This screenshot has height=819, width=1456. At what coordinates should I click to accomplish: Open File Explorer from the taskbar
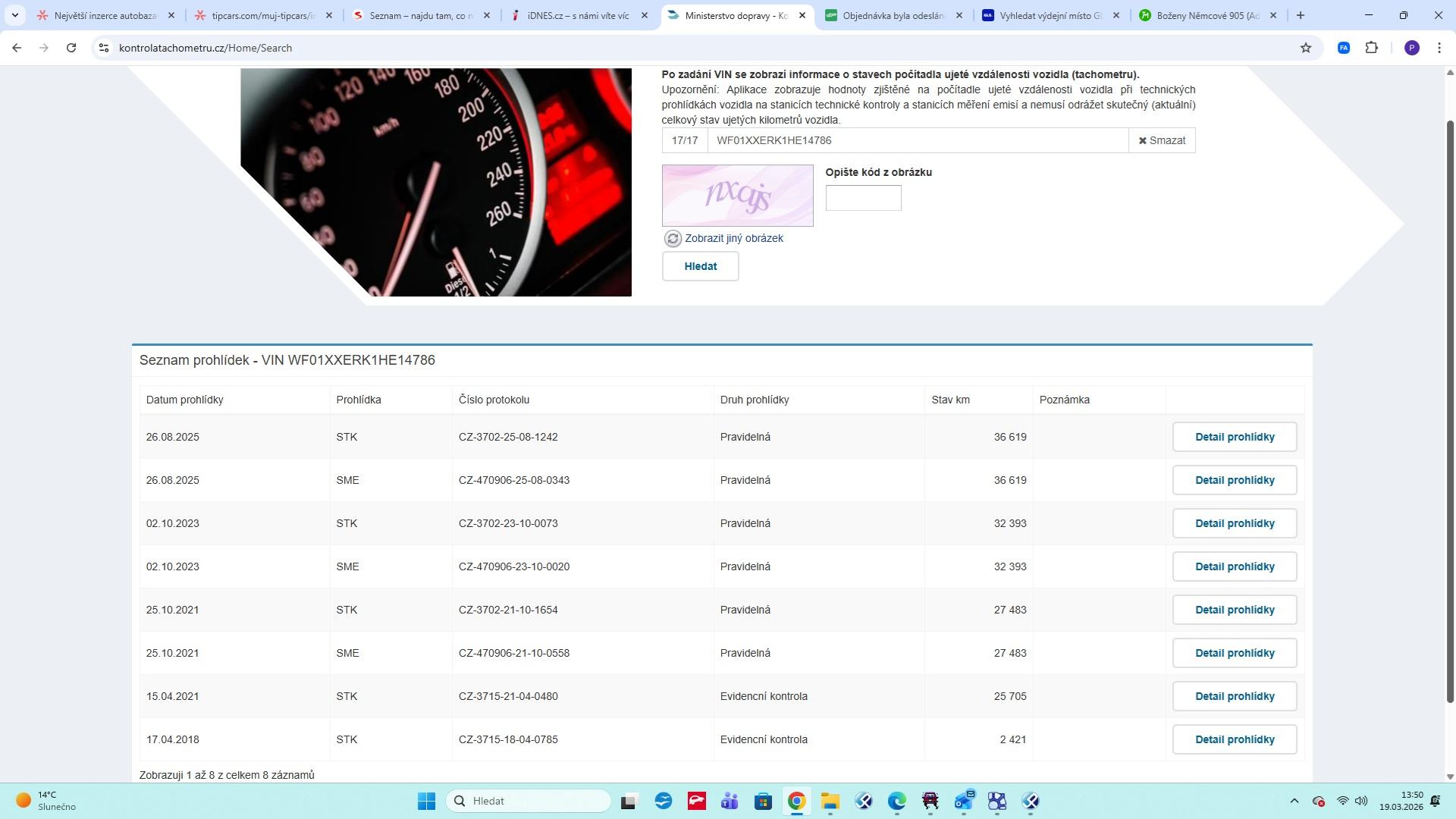(830, 801)
